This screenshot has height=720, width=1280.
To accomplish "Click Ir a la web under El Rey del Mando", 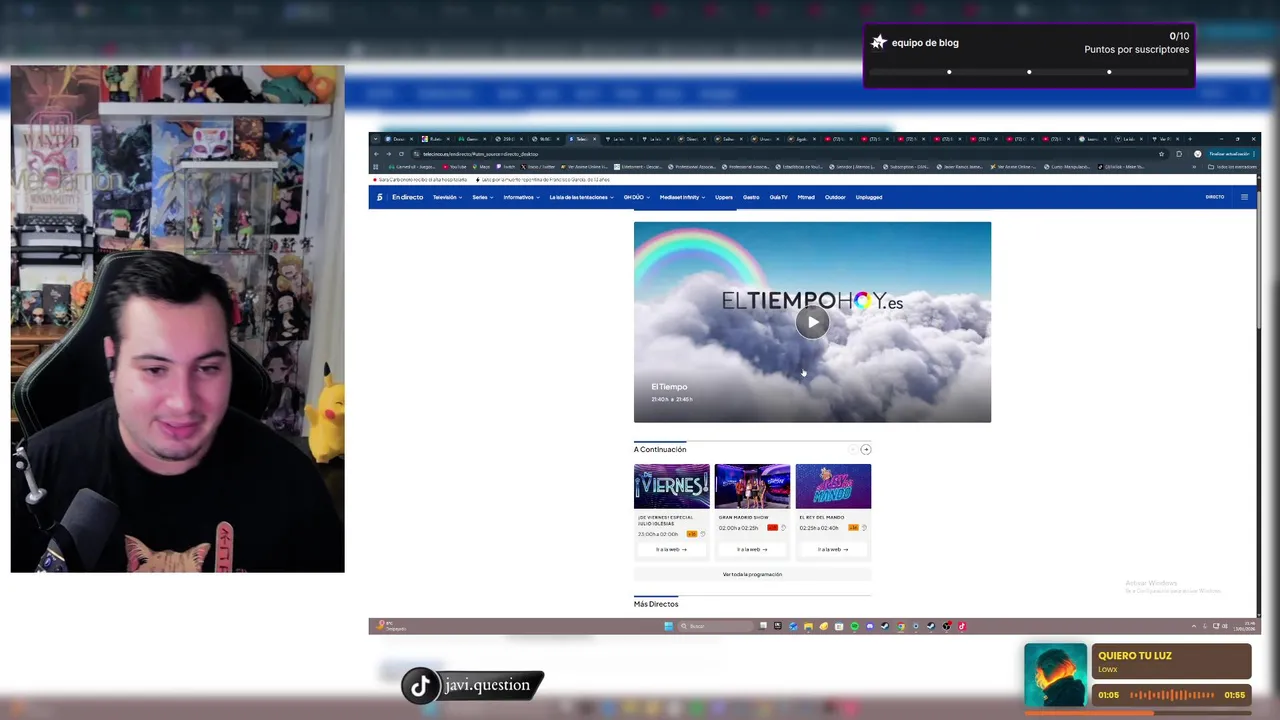I will [833, 549].
